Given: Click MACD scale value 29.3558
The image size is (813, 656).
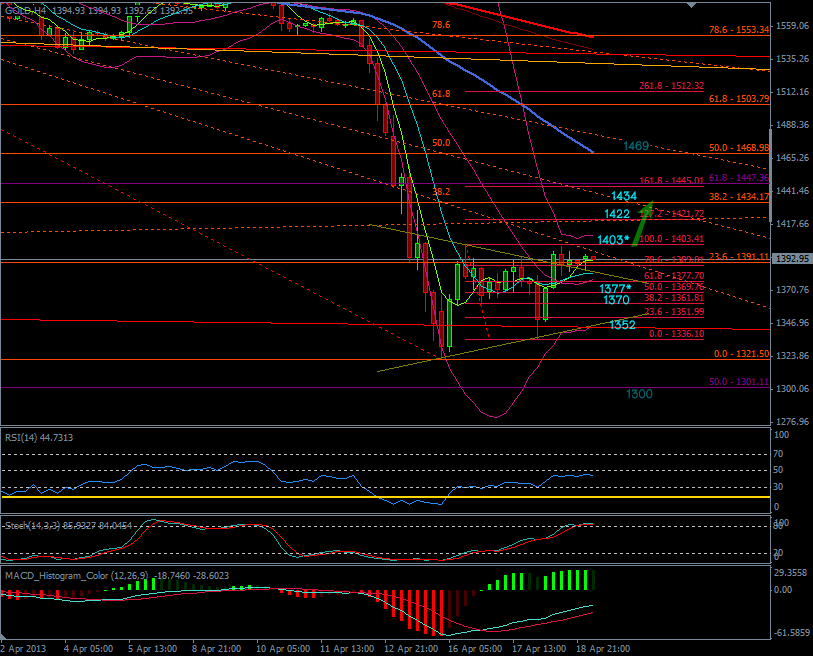Looking at the screenshot, I should pyautogui.click(x=791, y=573).
